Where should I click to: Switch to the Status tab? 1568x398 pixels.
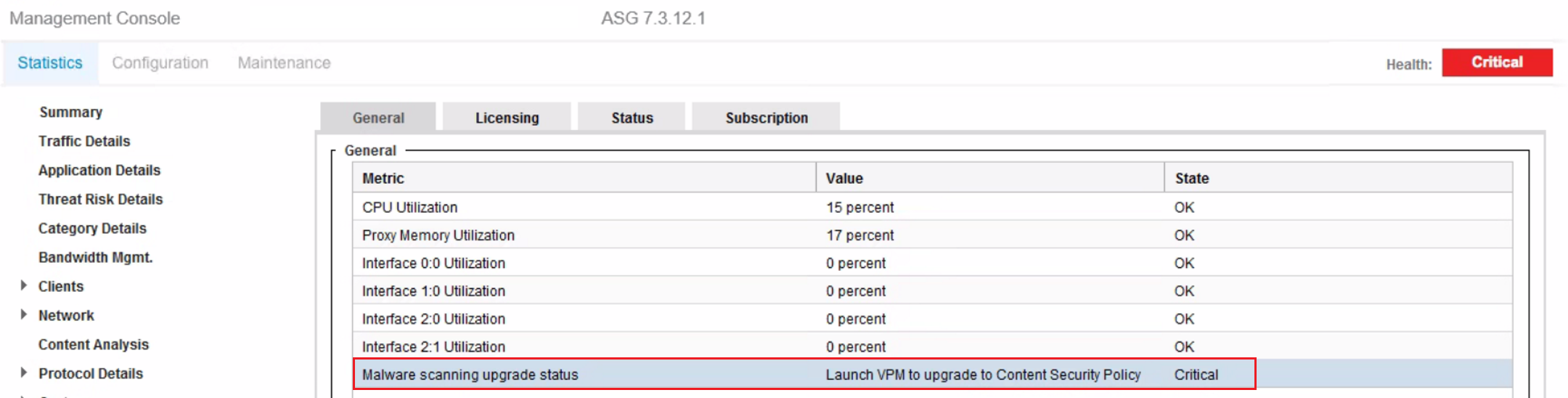tap(632, 118)
